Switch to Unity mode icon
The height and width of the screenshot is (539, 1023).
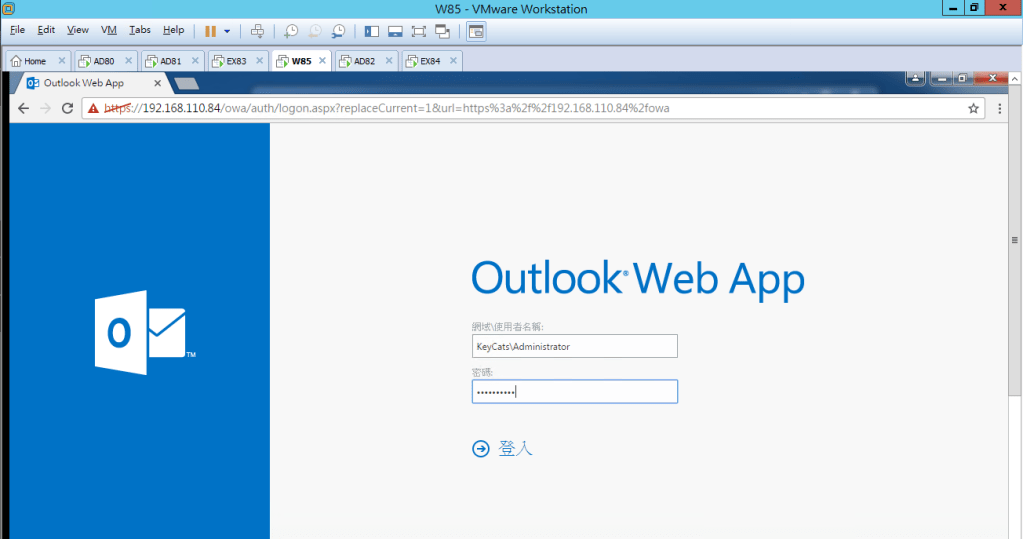point(443,31)
